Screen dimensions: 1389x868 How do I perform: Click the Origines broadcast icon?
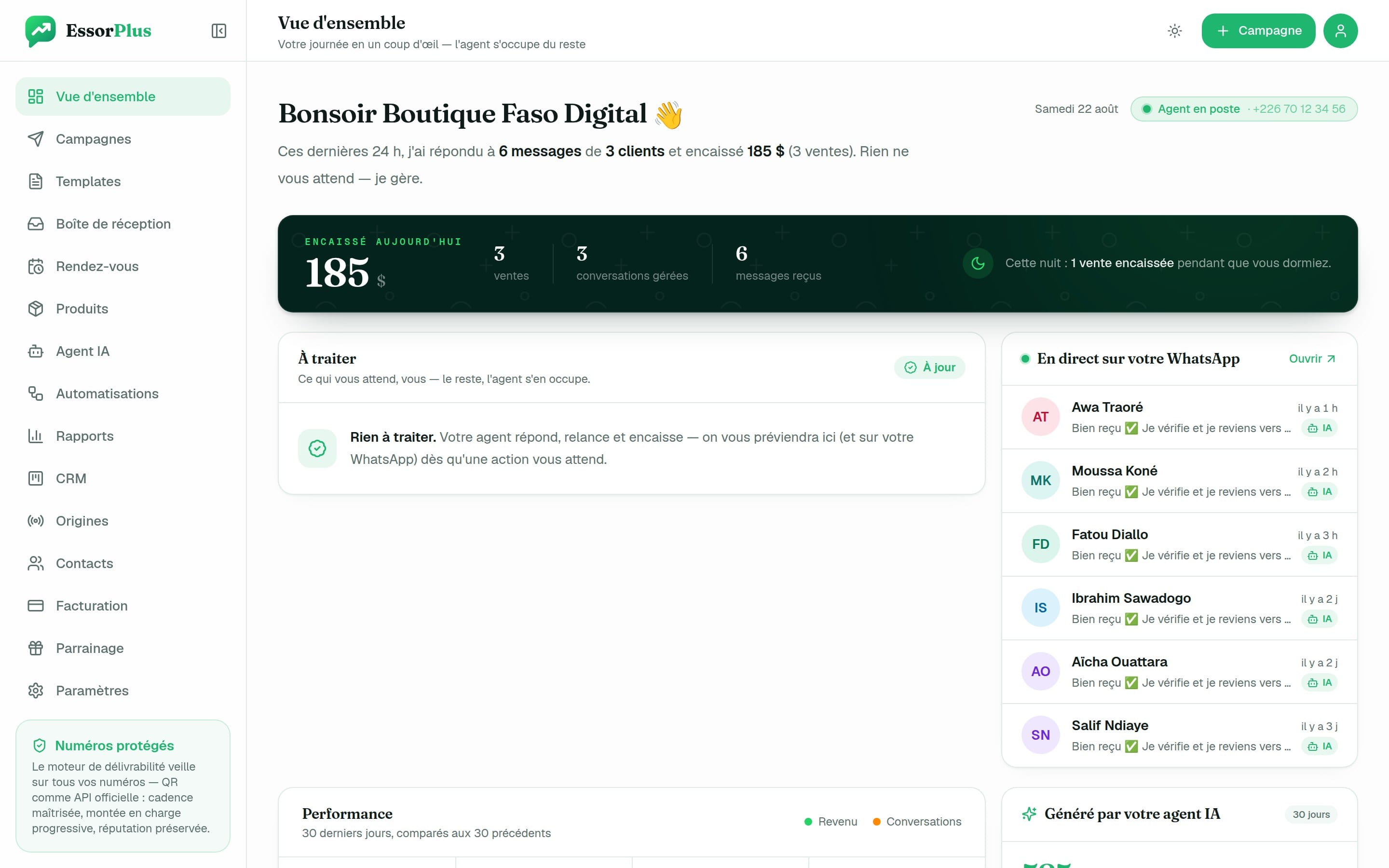point(36,521)
